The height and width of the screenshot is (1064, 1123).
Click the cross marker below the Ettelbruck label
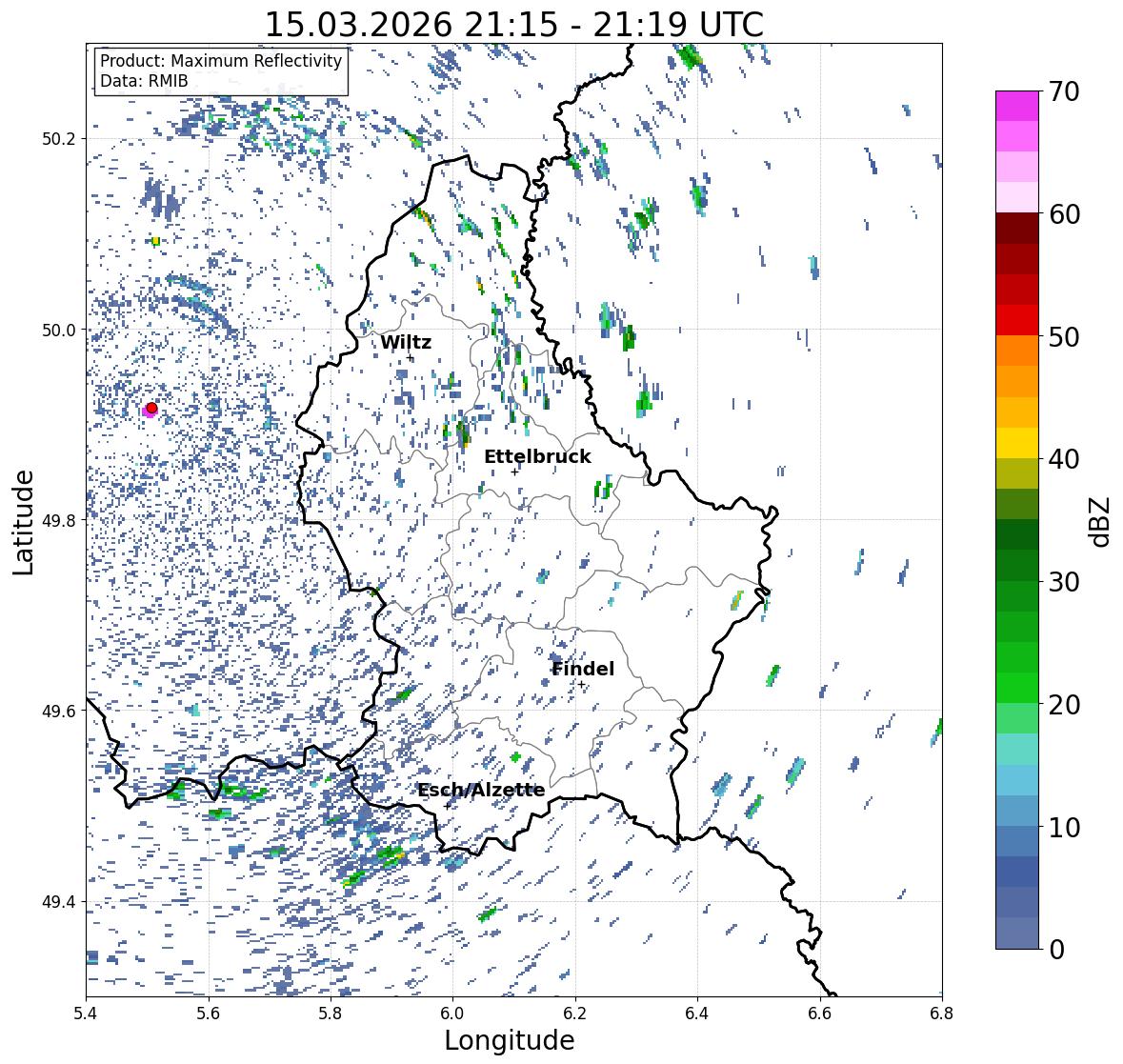pos(514,472)
